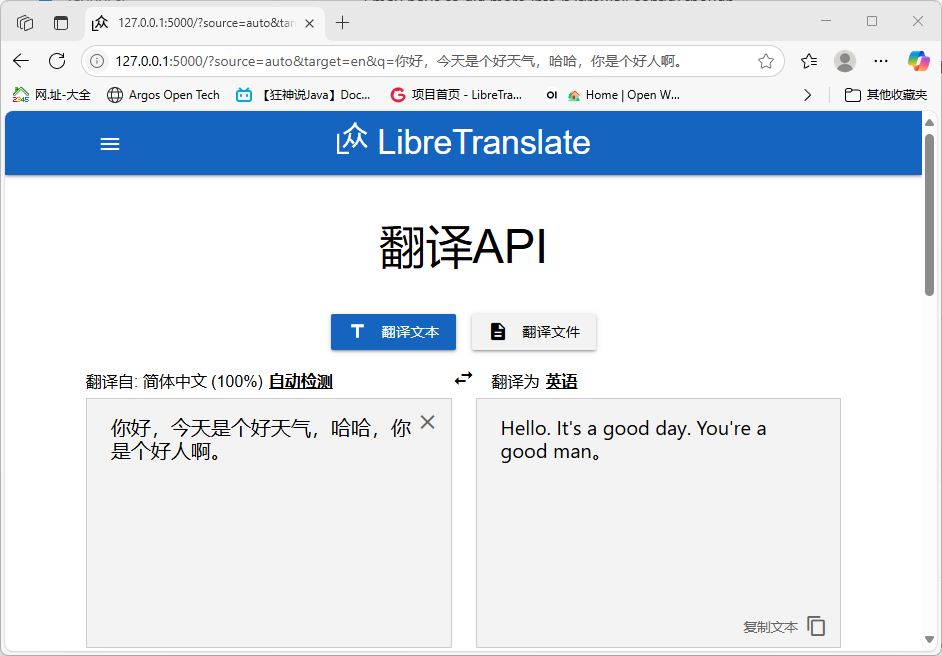Open the 网址-大全 bookmark

click(x=52, y=95)
